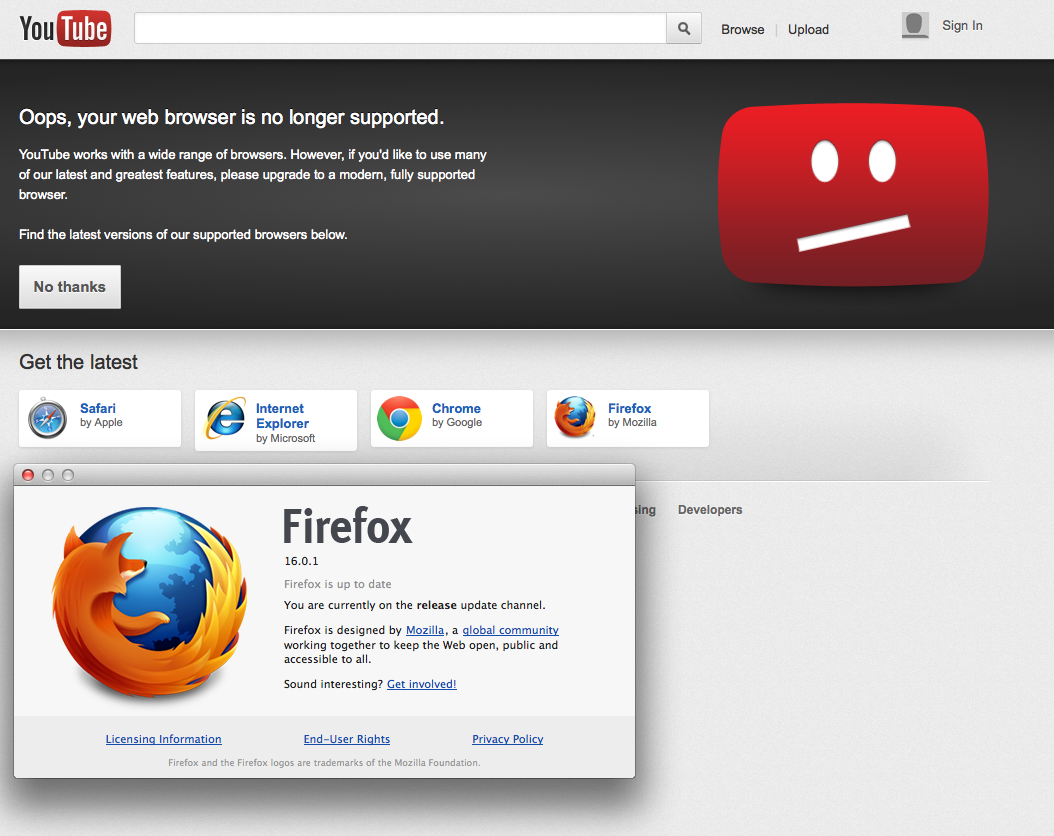This screenshot has width=1054, height=836.
Task: Click the 'by Mozilla' label
Action: click(633, 422)
